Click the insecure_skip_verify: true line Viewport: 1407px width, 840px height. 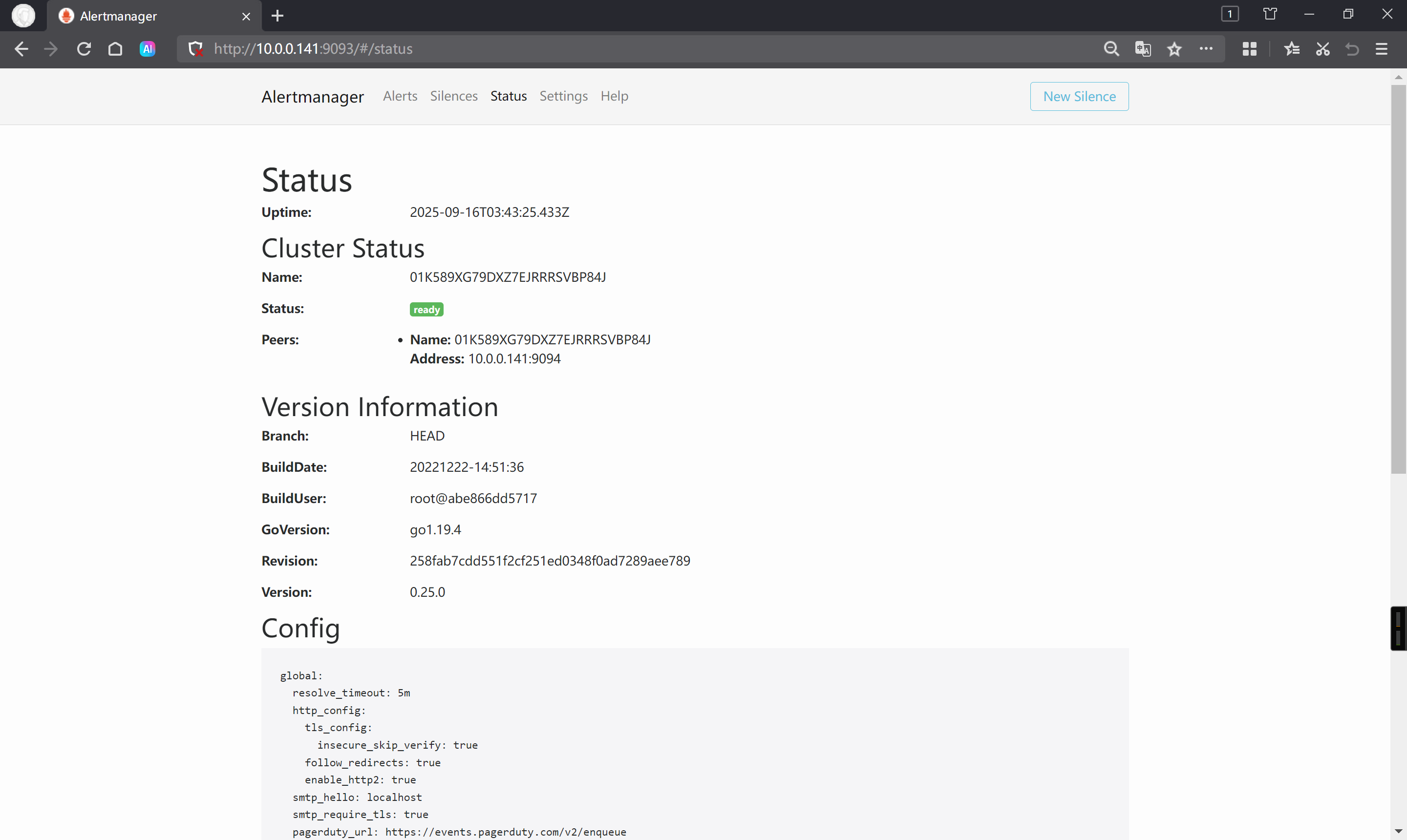point(398,745)
